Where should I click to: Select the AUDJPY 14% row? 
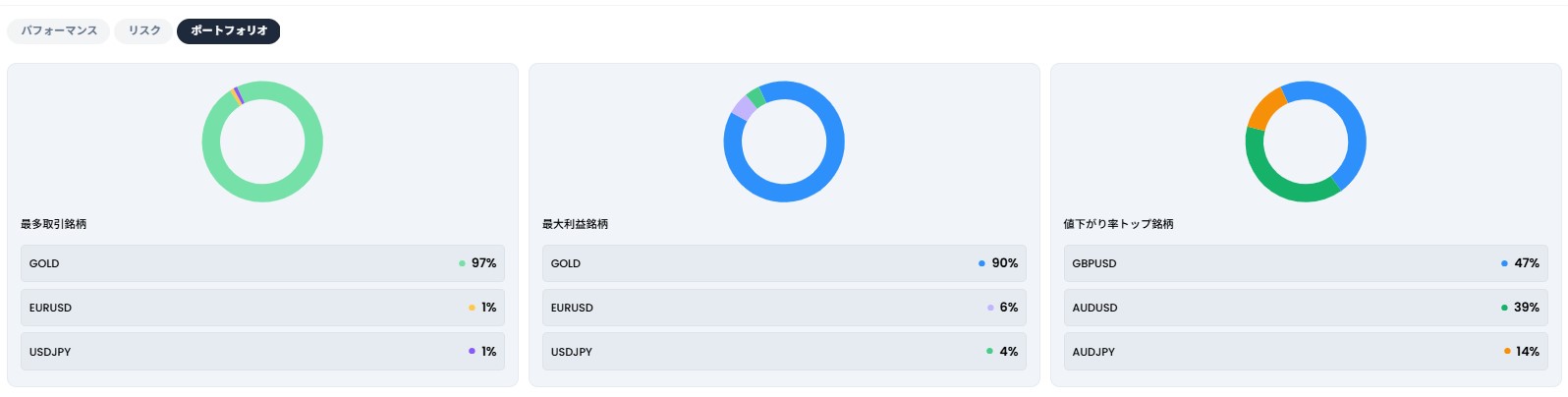point(1306,352)
